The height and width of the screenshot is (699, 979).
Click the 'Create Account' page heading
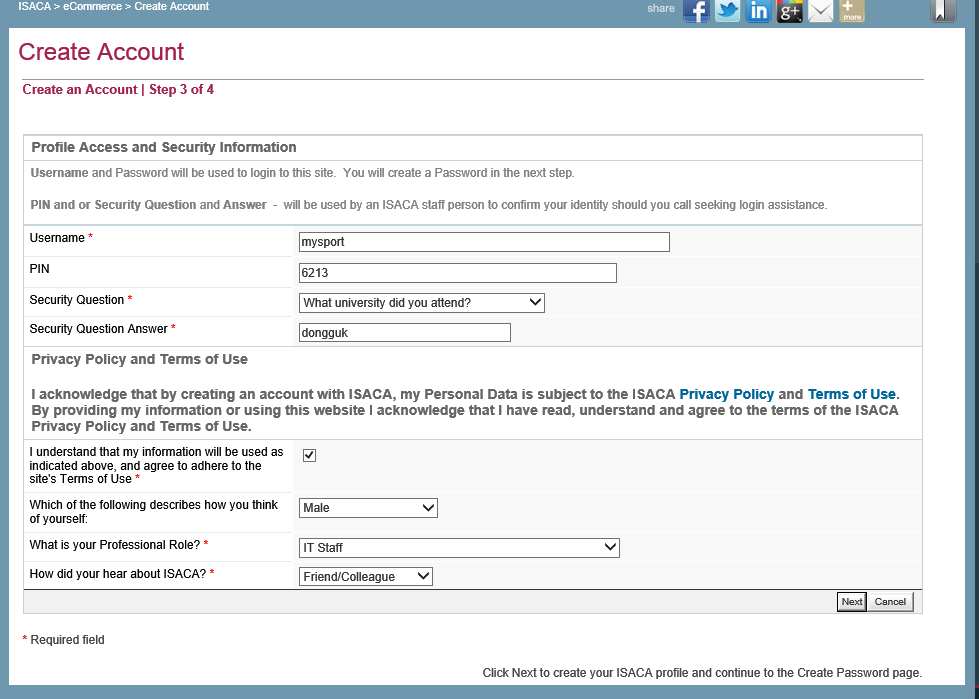[101, 52]
